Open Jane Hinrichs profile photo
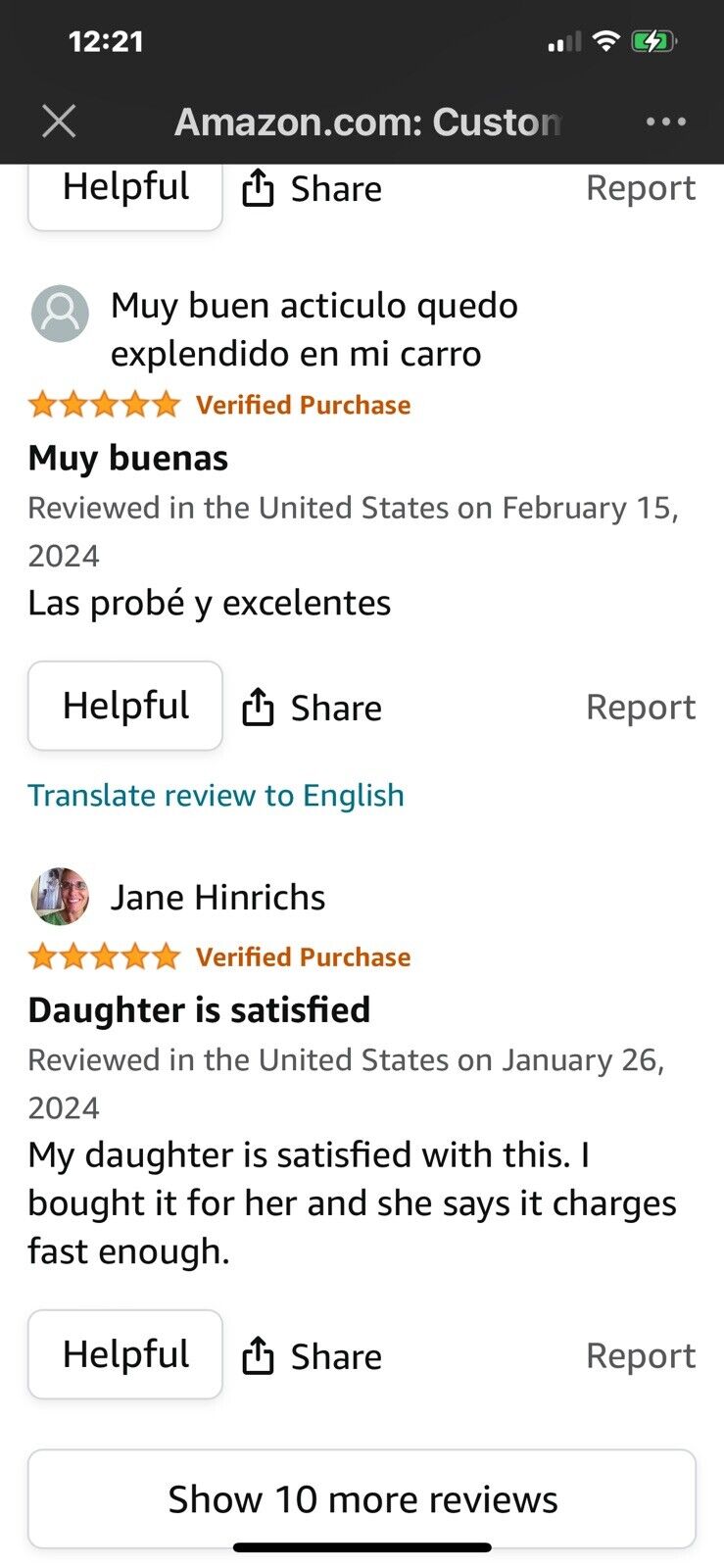Screen dimensions: 724x1568 tap(60, 896)
